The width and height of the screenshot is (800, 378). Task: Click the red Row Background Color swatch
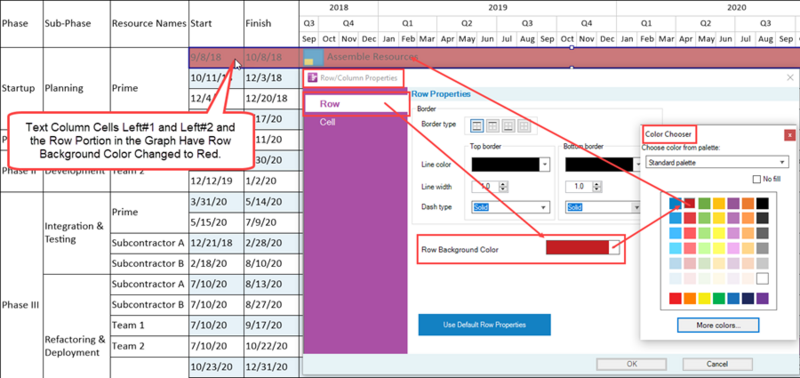pos(578,247)
